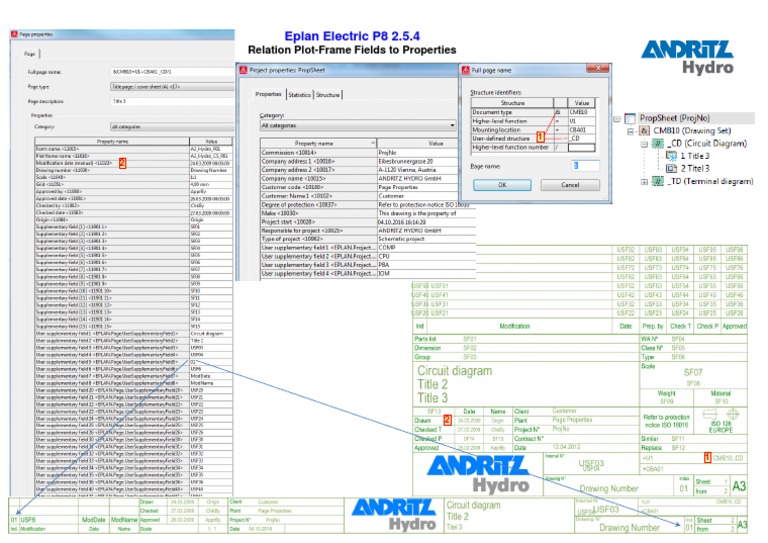The height and width of the screenshot is (543, 768).
Task: Click the _TD Terminal diagram node icon
Action: (x=658, y=181)
